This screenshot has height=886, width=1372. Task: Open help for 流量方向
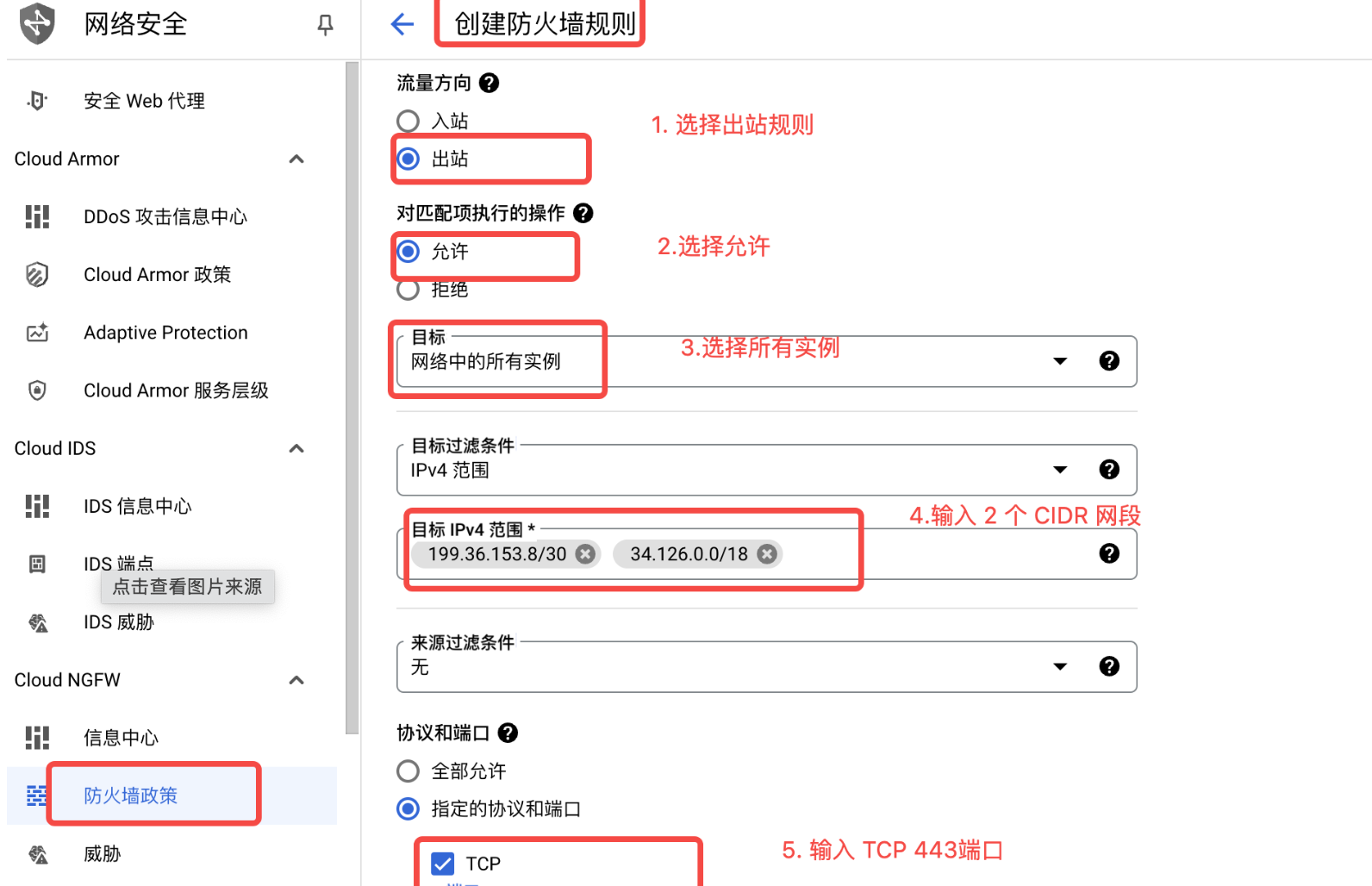[x=489, y=83]
